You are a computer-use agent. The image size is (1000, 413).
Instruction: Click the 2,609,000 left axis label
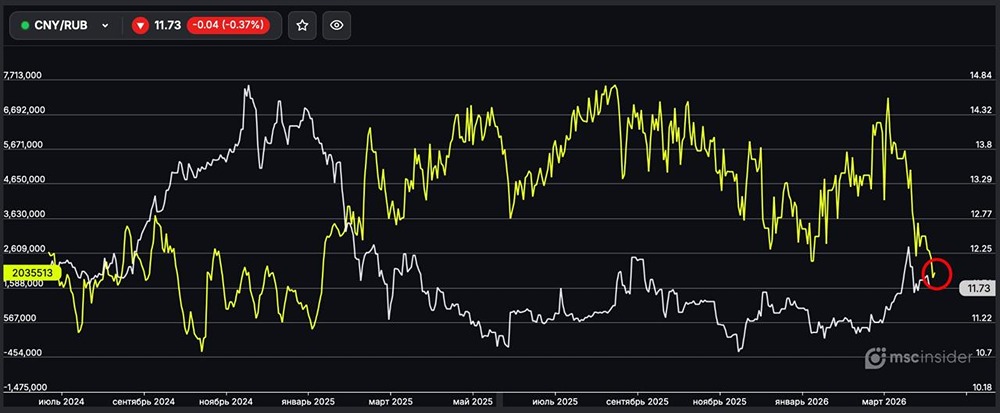tap(23, 249)
